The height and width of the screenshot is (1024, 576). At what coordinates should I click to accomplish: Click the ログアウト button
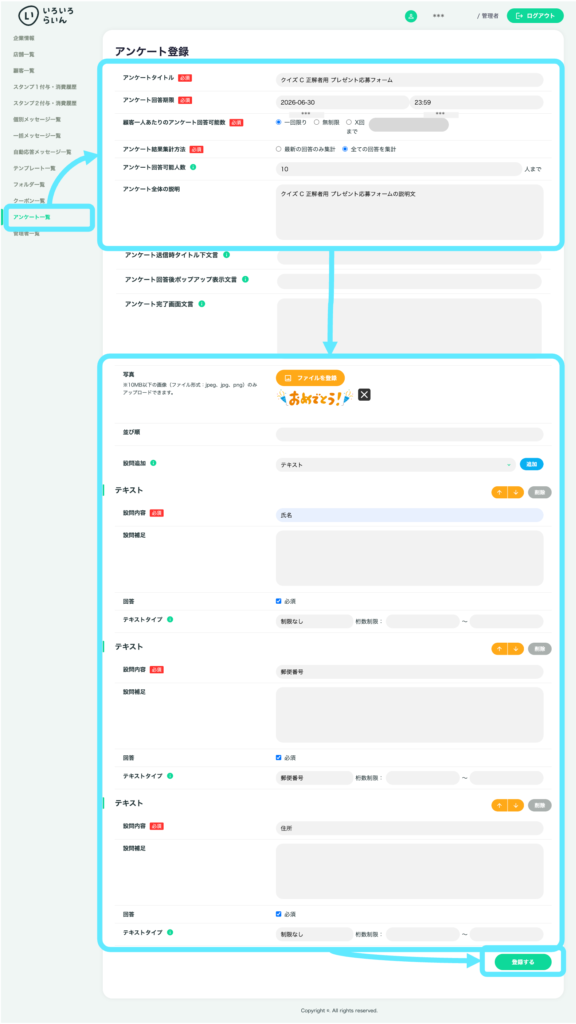(535, 16)
